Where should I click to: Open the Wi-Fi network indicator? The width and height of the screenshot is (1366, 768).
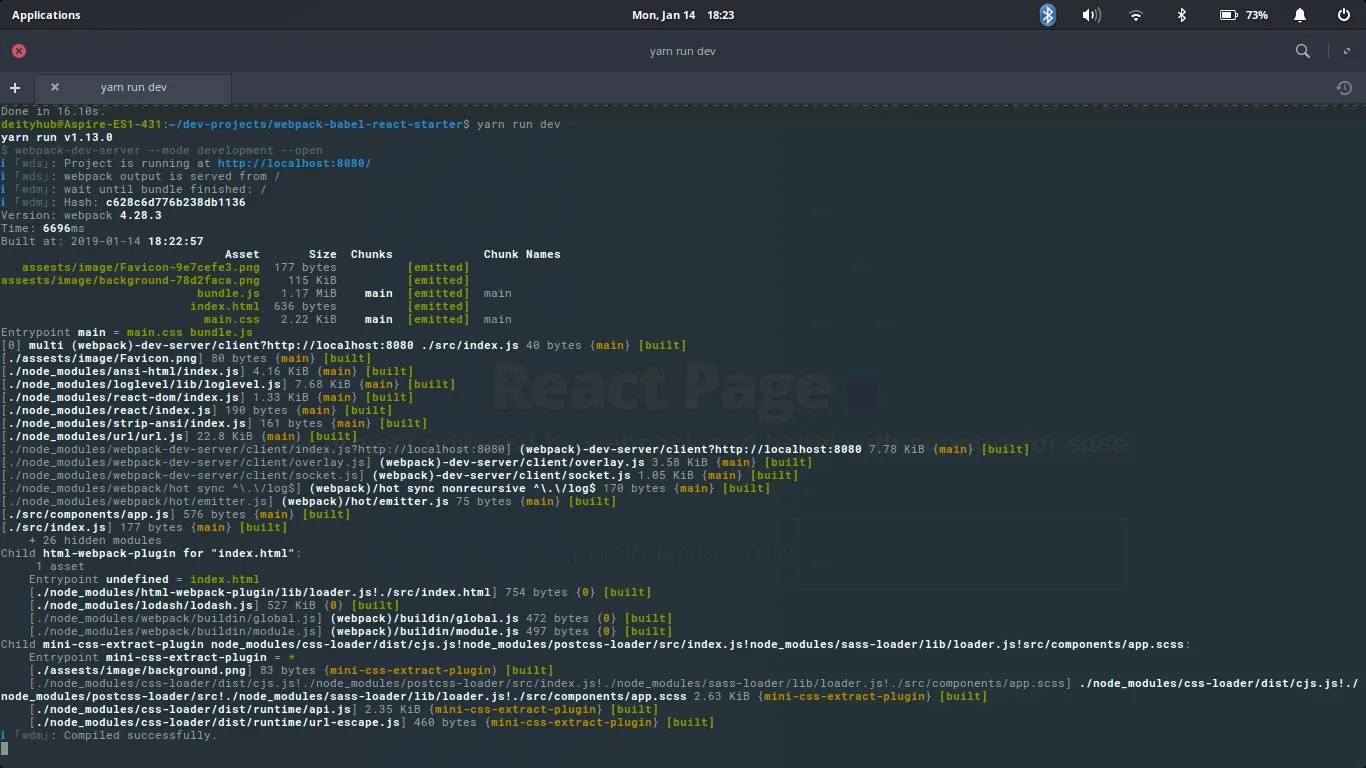point(1136,15)
